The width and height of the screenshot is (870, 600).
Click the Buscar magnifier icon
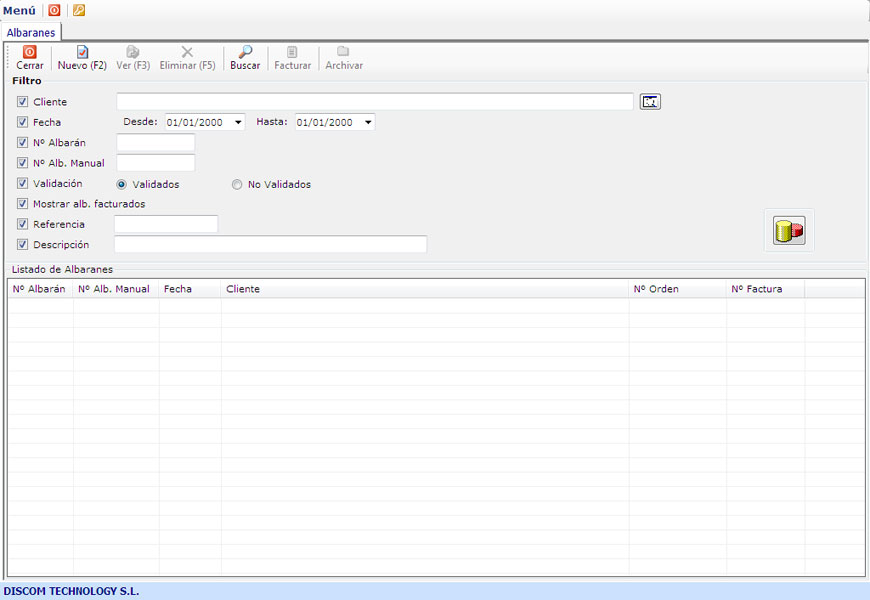coord(245,52)
